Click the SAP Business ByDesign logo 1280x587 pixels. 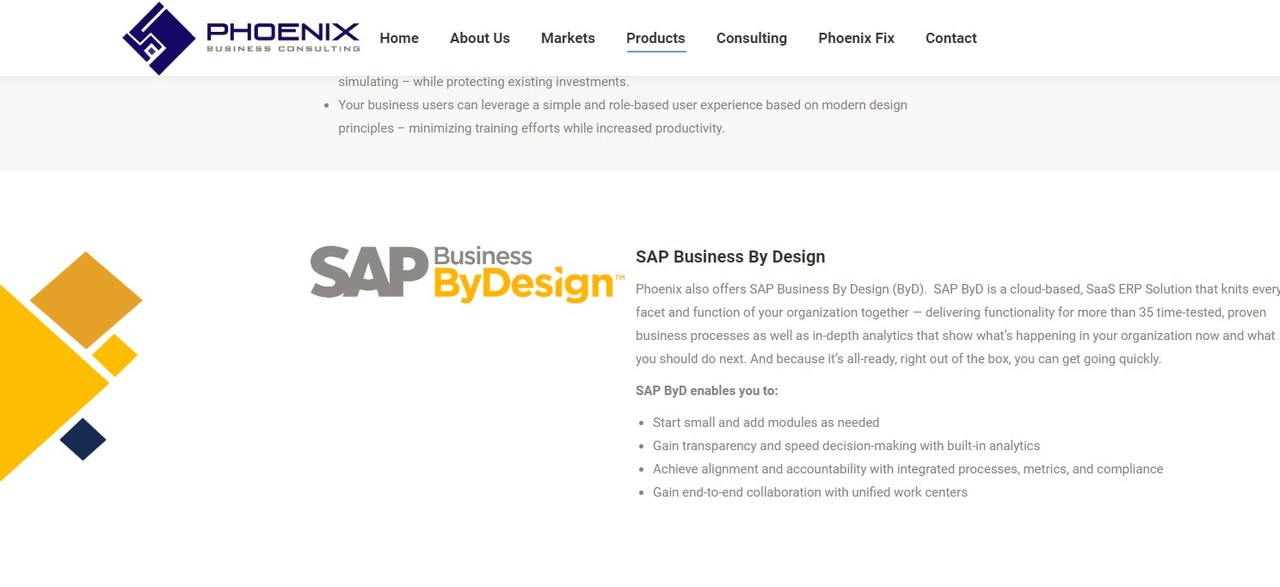pyautogui.click(x=467, y=274)
